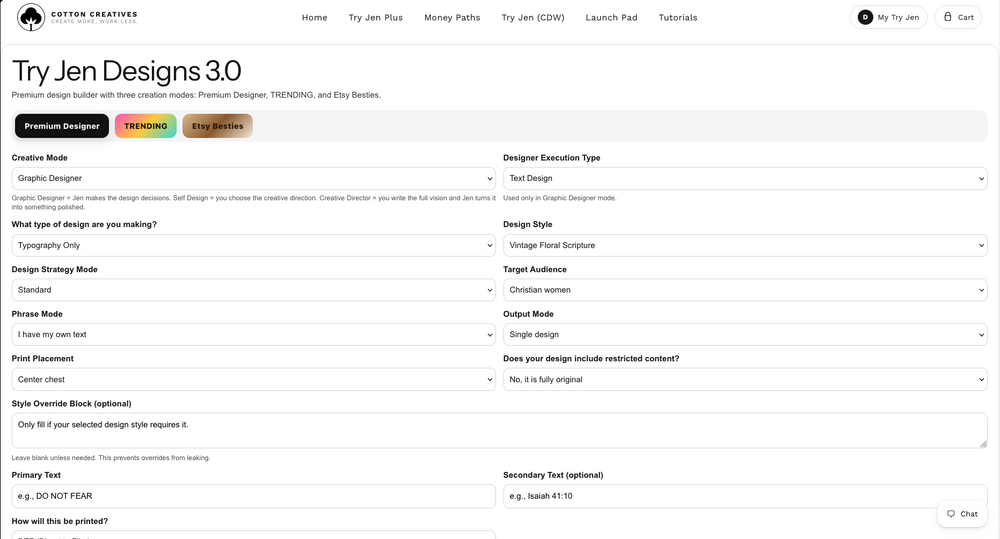Expand the type of design dropdown
The image size is (1000, 539).
253,246
